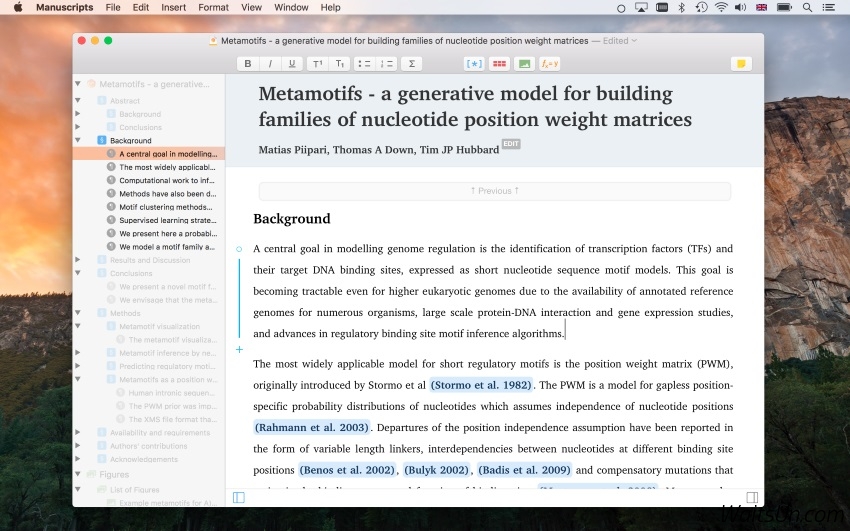
Task: Insert a bulleted list
Action: [364, 64]
